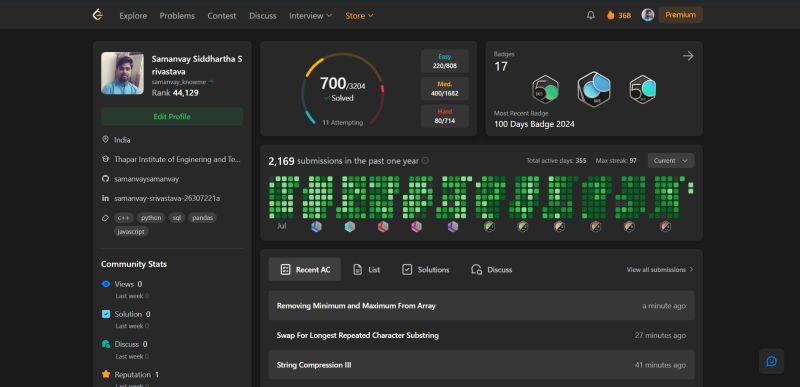Switch to the Discuss tab in submissions panel
This screenshot has height=387, width=800.
pyautogui.click(x=491, y=270)
